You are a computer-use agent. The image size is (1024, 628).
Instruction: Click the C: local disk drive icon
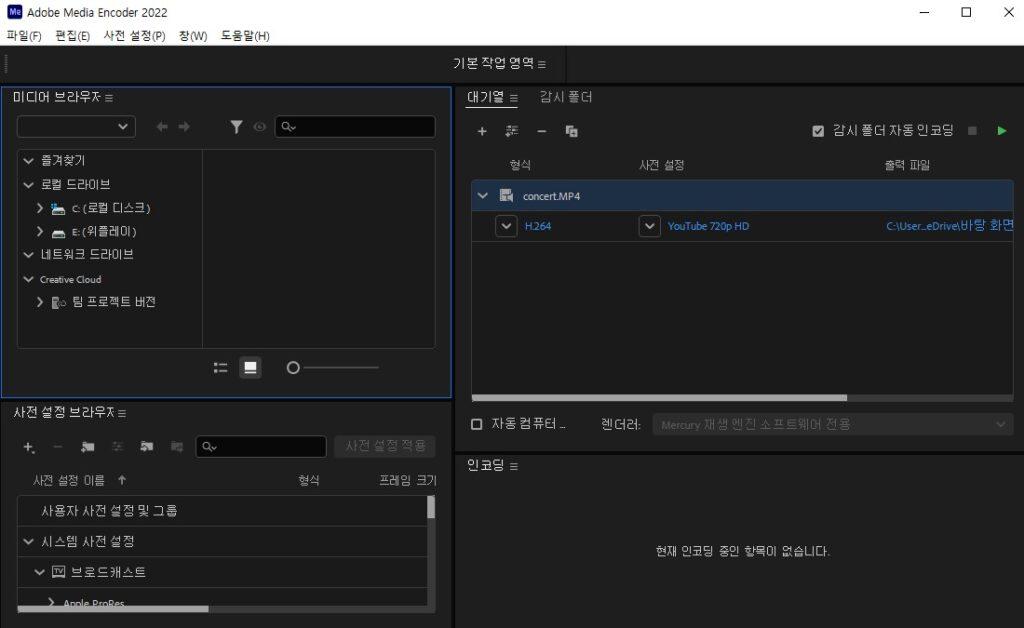coord(58,209)
